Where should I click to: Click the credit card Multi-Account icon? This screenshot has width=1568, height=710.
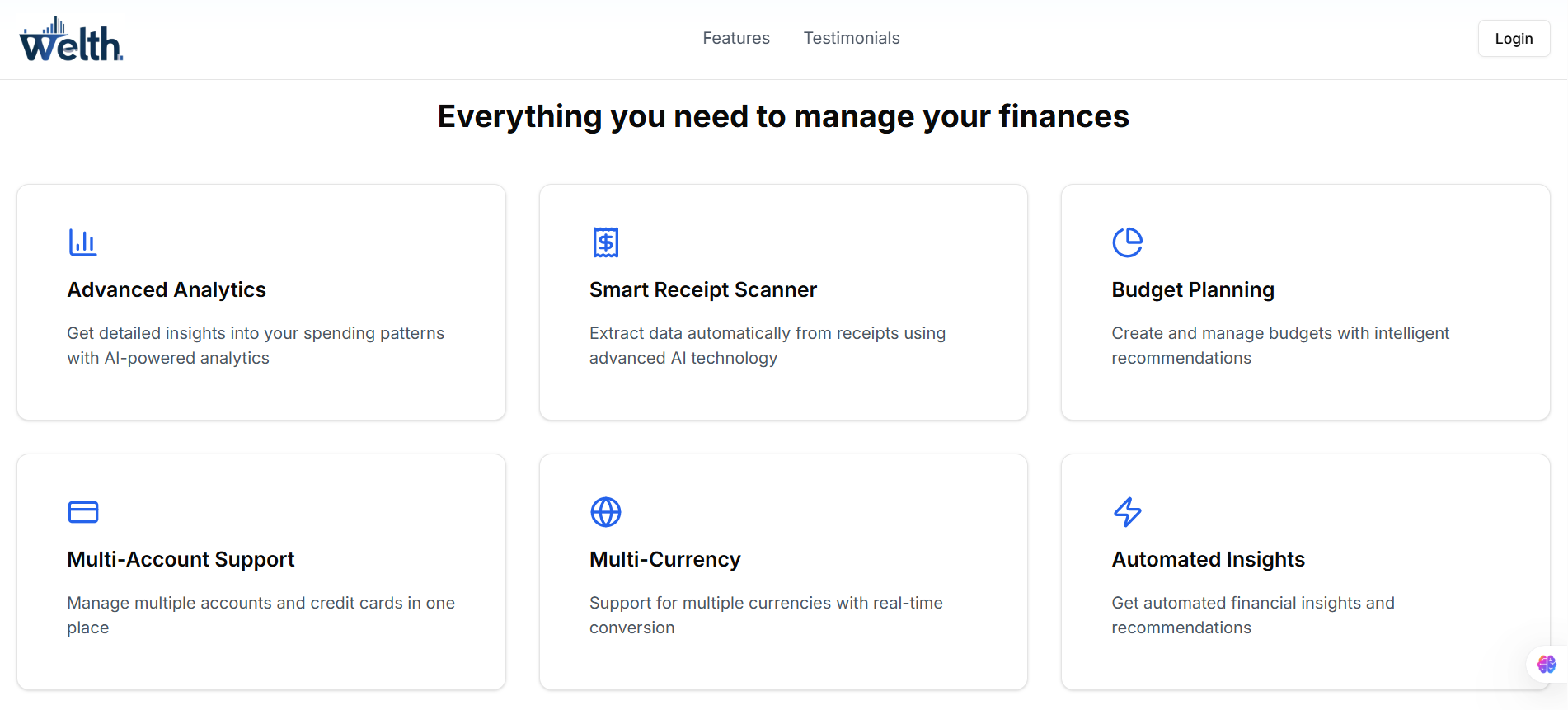[82, 512]
